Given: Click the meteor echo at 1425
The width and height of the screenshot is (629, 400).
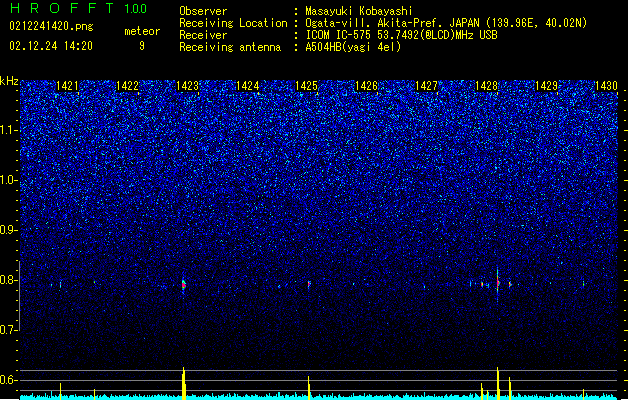Looking at the screenshot, I should pyautogui.click(x=309, y=284).
